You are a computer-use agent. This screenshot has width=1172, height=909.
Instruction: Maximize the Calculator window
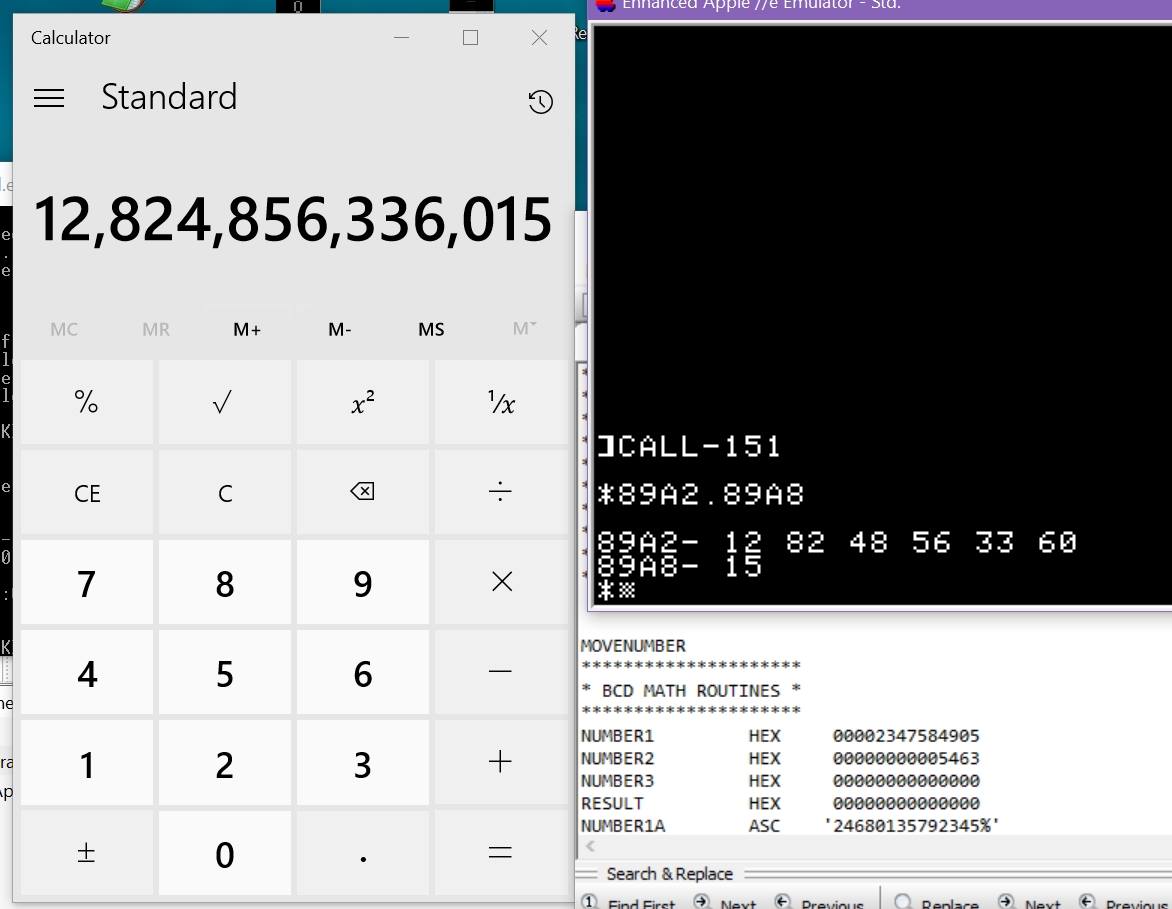tap(470, 37)
